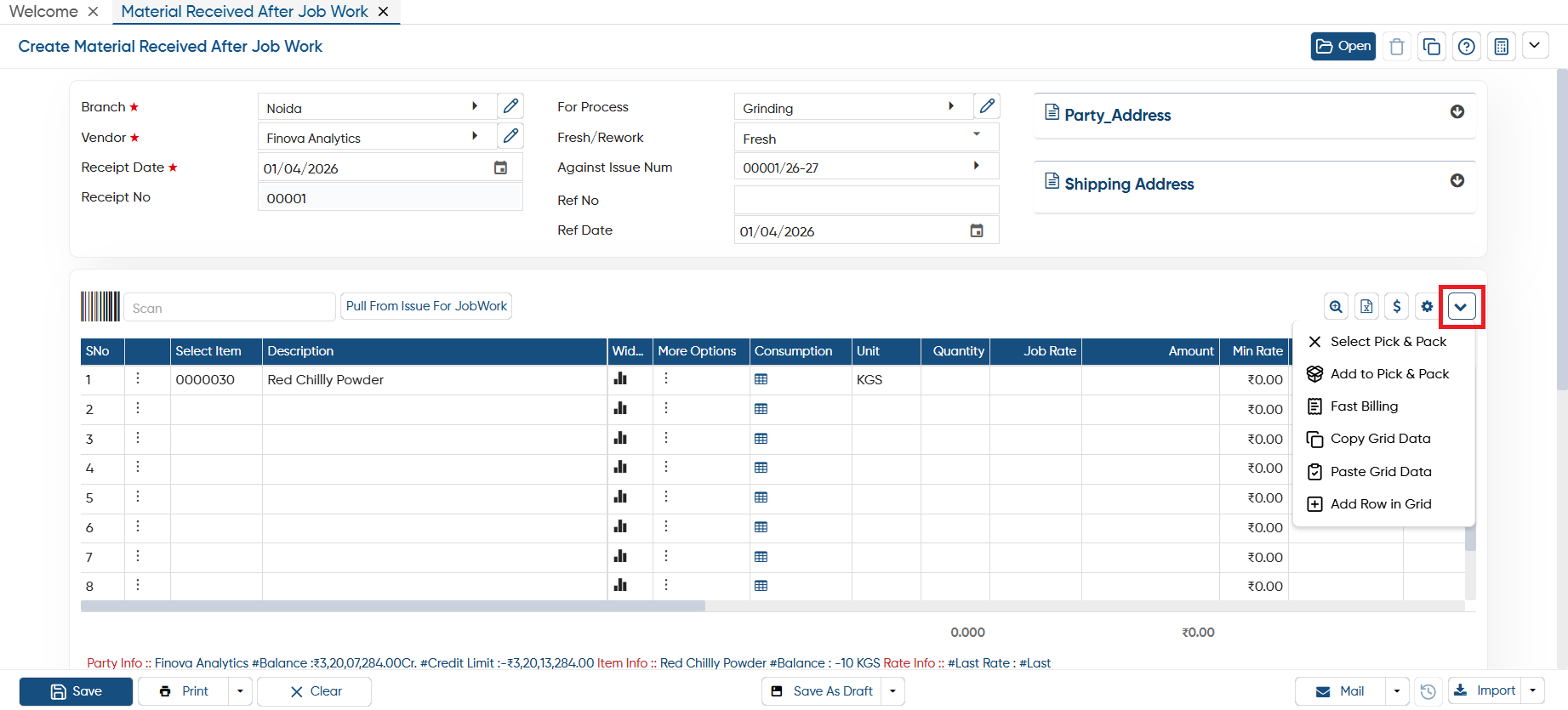Click the Excel export icon above grid
The image size is (1568, 710).
[x=1366, y=306]
